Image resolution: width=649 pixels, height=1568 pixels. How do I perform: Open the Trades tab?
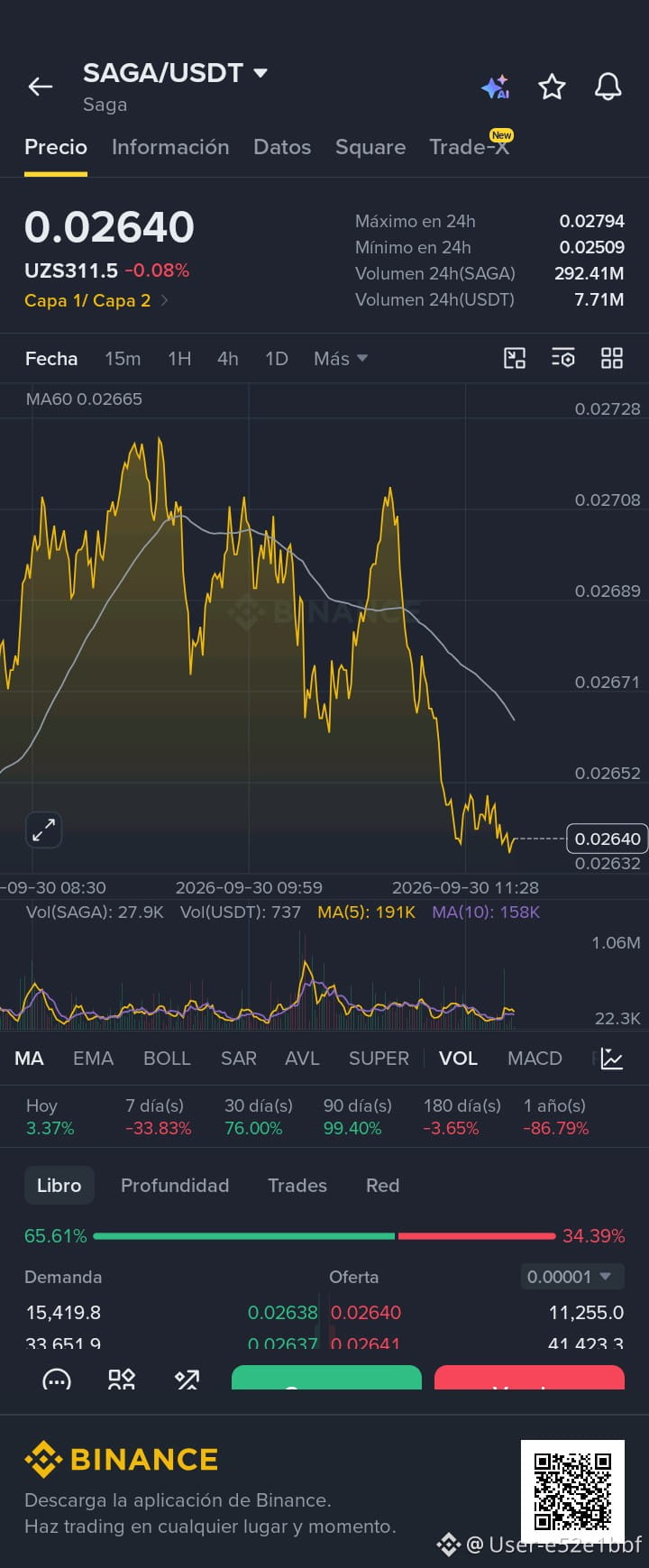297,1186
